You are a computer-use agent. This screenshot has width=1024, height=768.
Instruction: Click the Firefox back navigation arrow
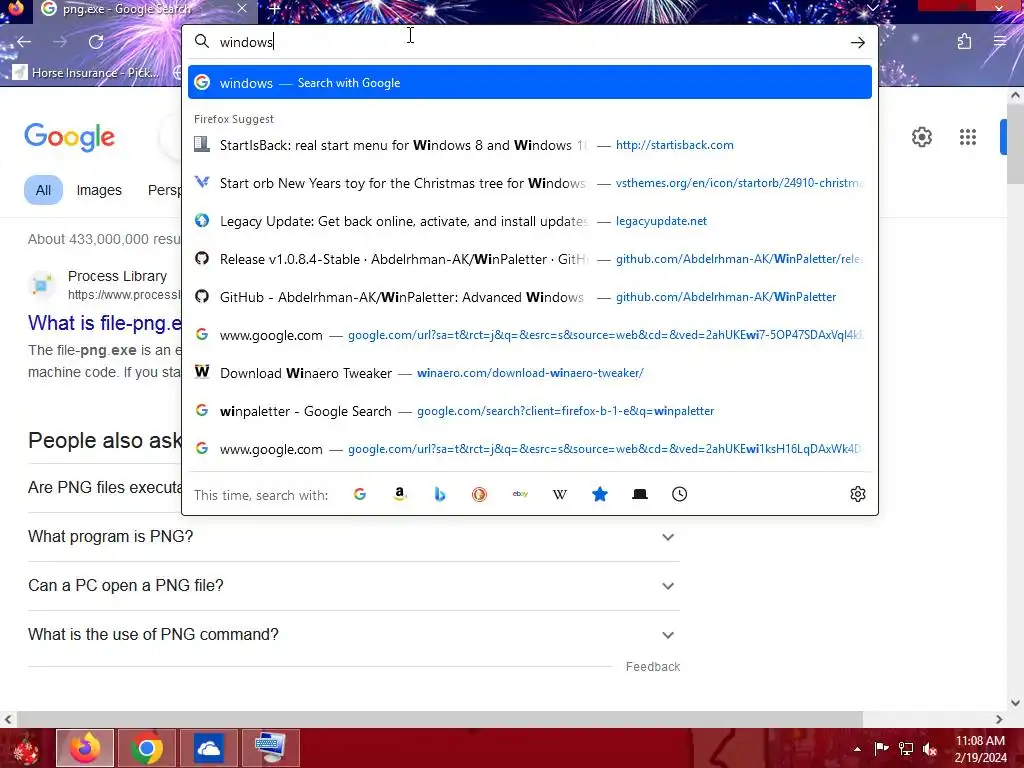point(24,42)
